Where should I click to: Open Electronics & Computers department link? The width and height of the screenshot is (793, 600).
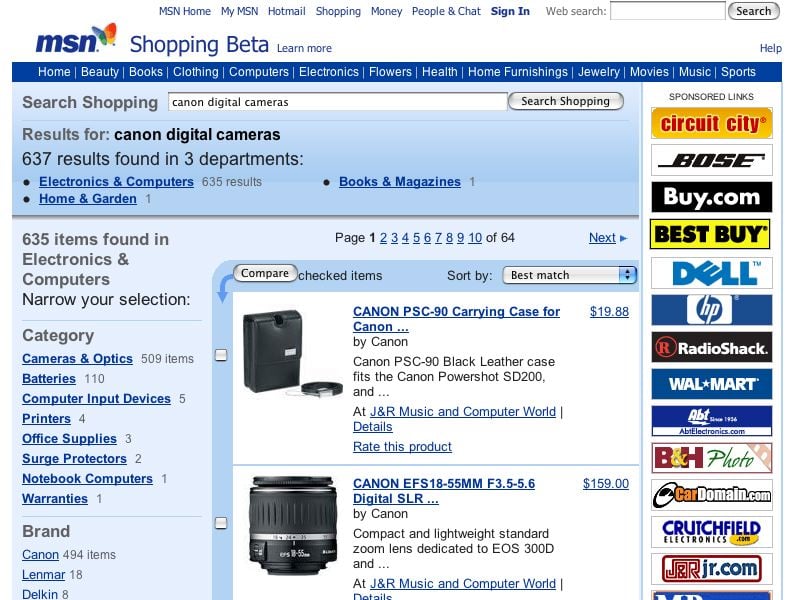(x=116, y=182)
